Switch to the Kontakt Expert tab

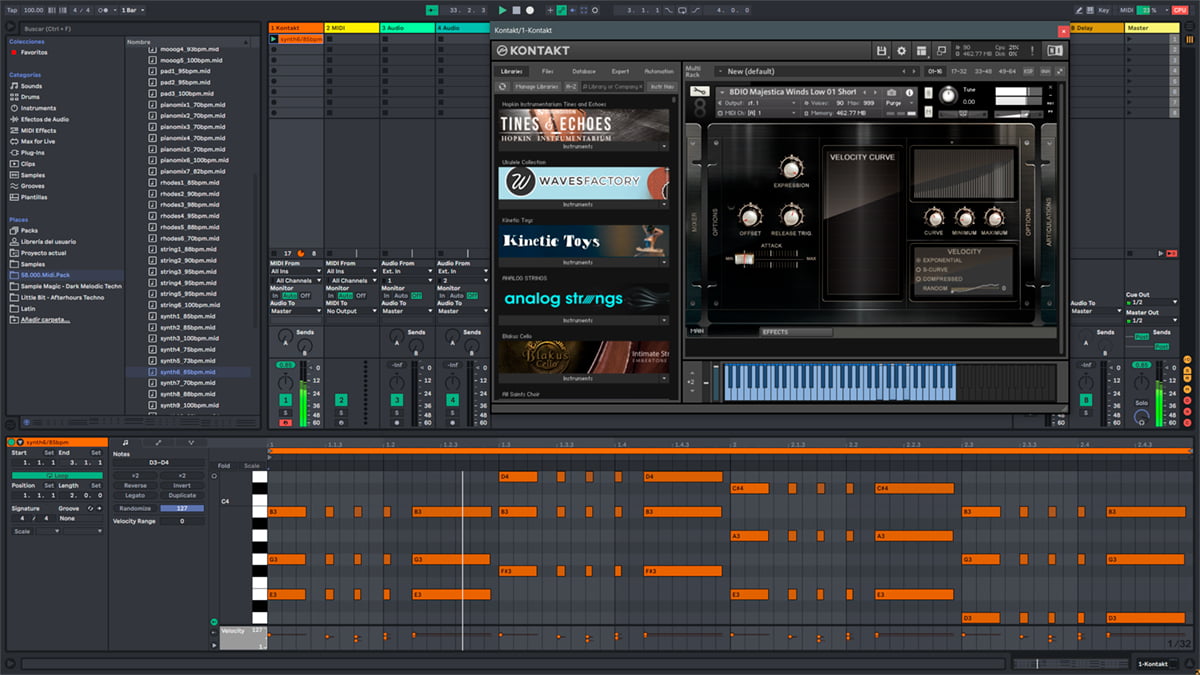click(620, 71)
